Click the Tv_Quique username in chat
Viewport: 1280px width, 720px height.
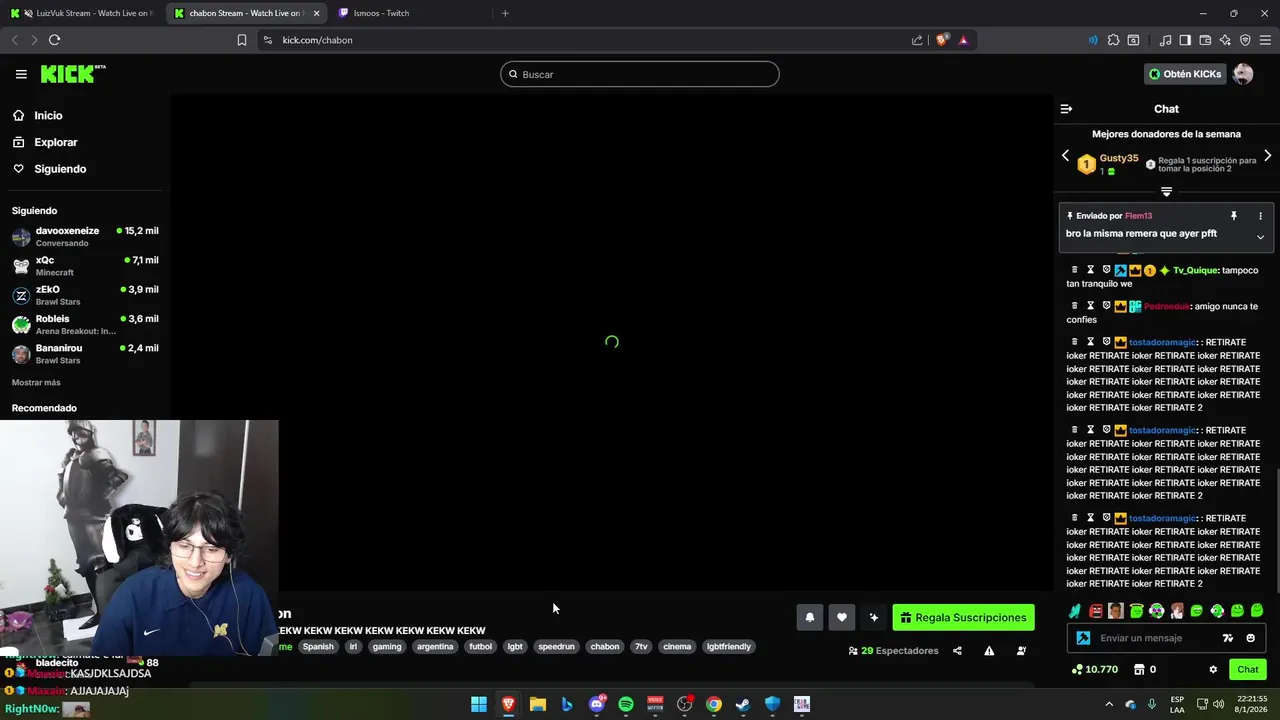pos(1195,271)
